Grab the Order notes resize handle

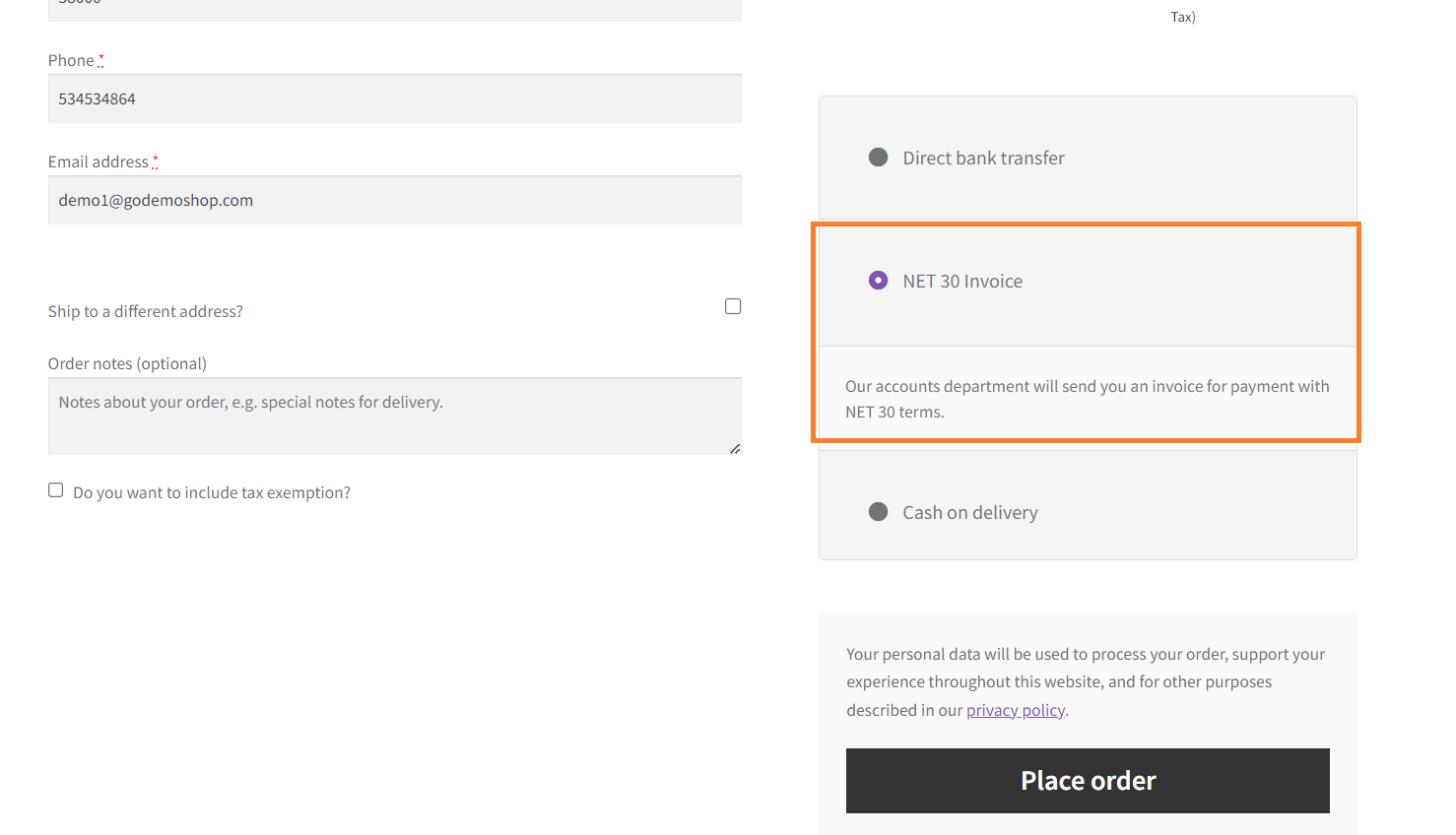coord(735,448)
